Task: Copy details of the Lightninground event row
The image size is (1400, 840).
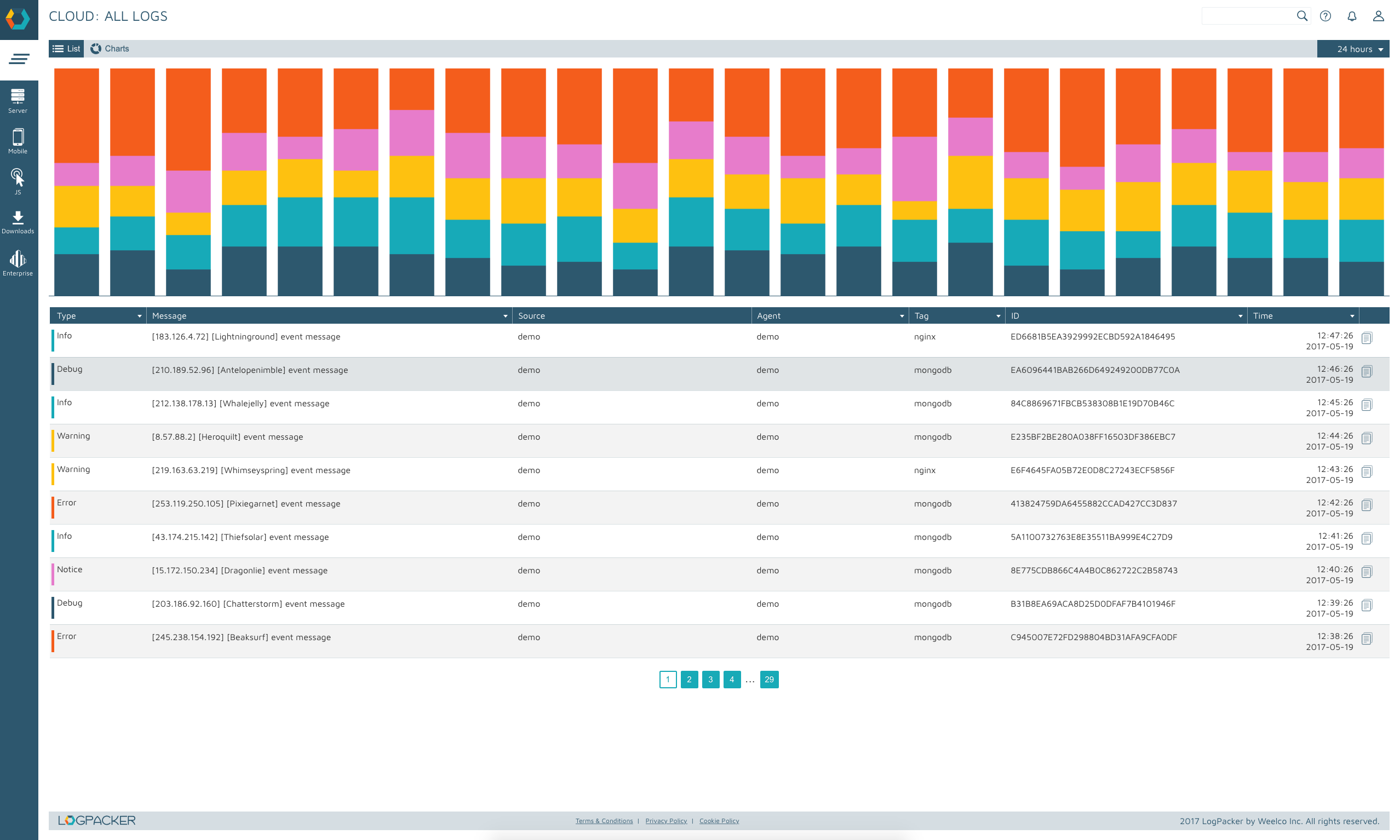Action: (x=1368, y=338)
